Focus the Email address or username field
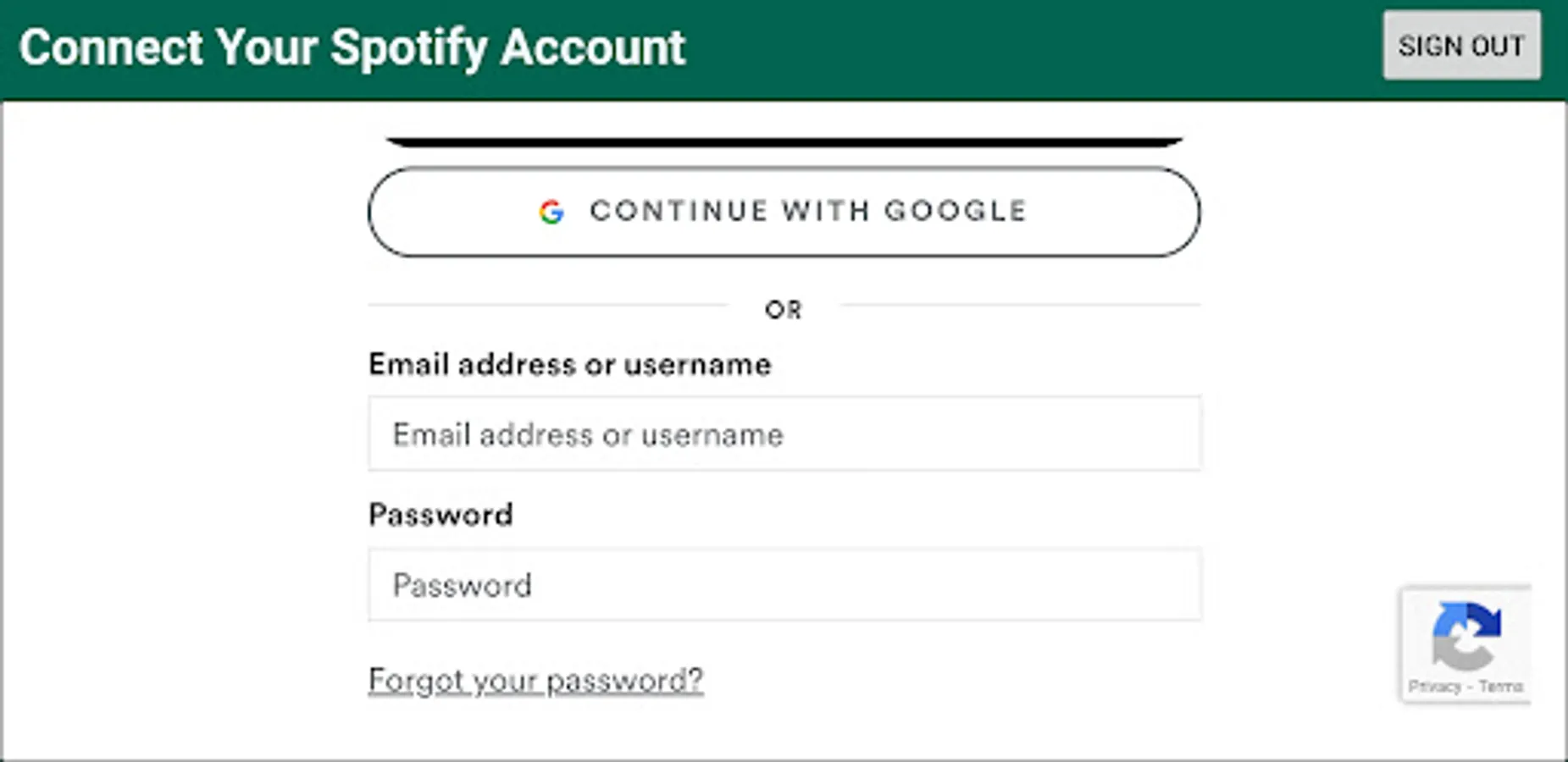This screenshot has height=762, width=1568. (x=784, y=433)
